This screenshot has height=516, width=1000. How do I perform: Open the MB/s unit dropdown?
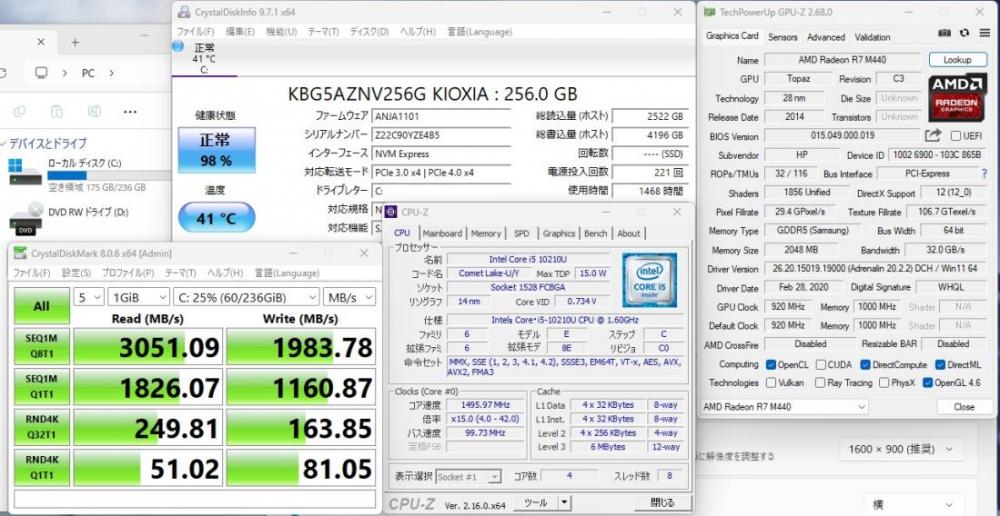349,297
